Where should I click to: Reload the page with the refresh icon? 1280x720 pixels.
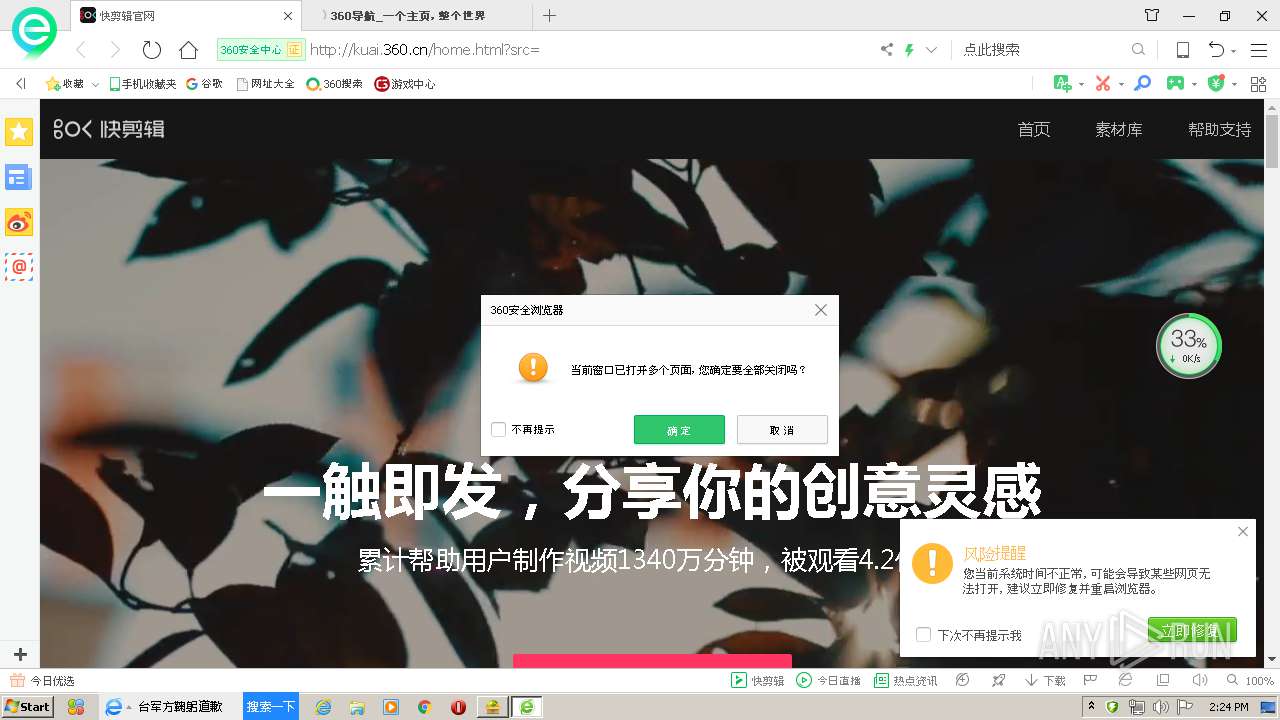152,49
